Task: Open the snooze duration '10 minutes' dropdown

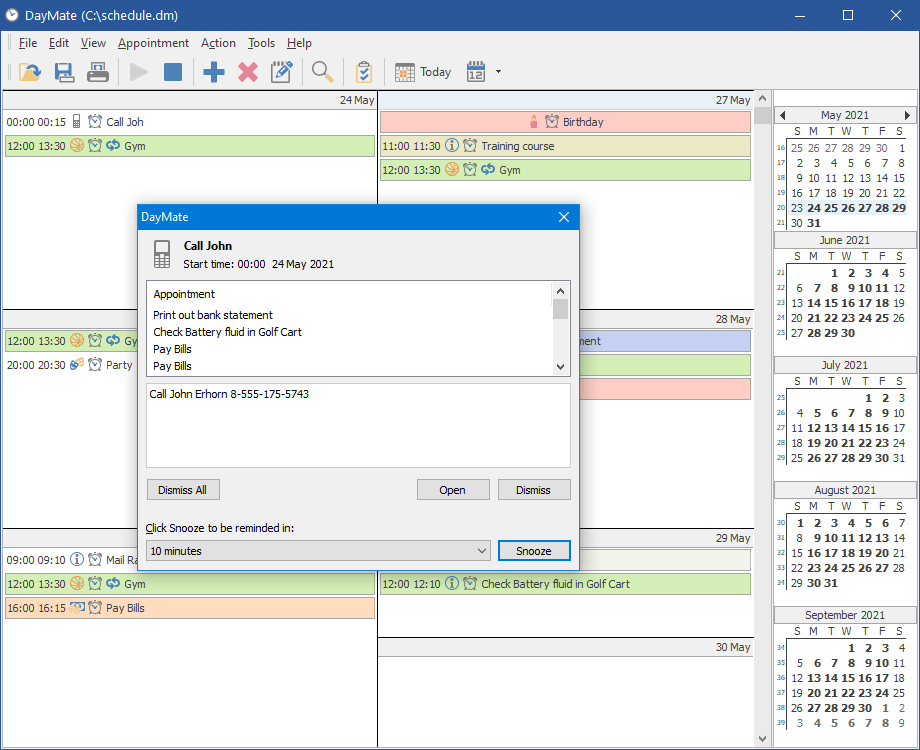Action: 318,551
